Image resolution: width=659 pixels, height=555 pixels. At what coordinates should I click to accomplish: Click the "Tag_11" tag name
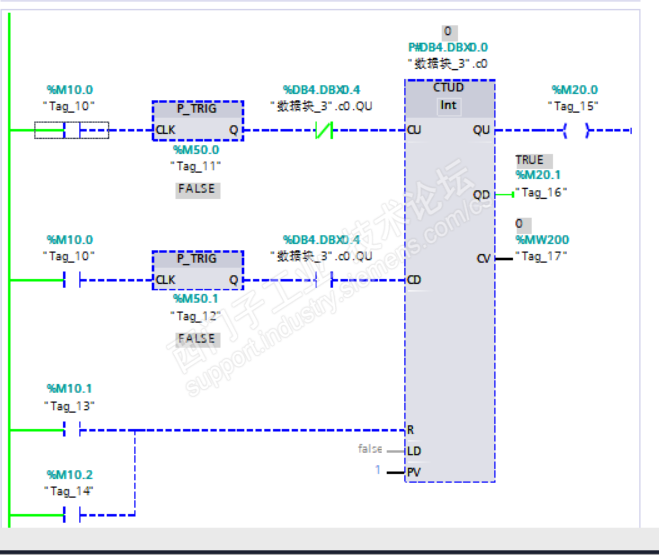[195, 166]
